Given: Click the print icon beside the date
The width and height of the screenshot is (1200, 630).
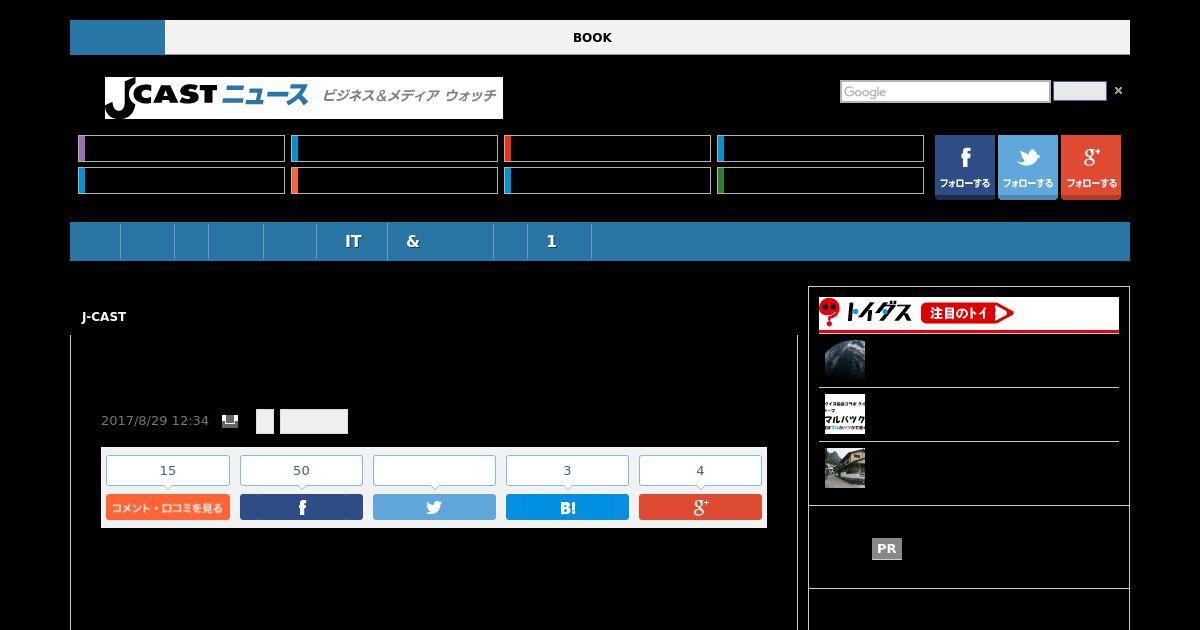Looking at the screenshot, I should pos(230,421).
